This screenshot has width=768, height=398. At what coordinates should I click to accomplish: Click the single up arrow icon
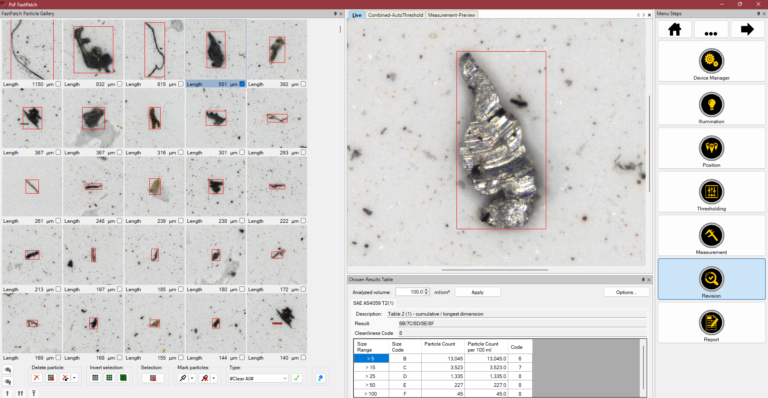point(7,393)
